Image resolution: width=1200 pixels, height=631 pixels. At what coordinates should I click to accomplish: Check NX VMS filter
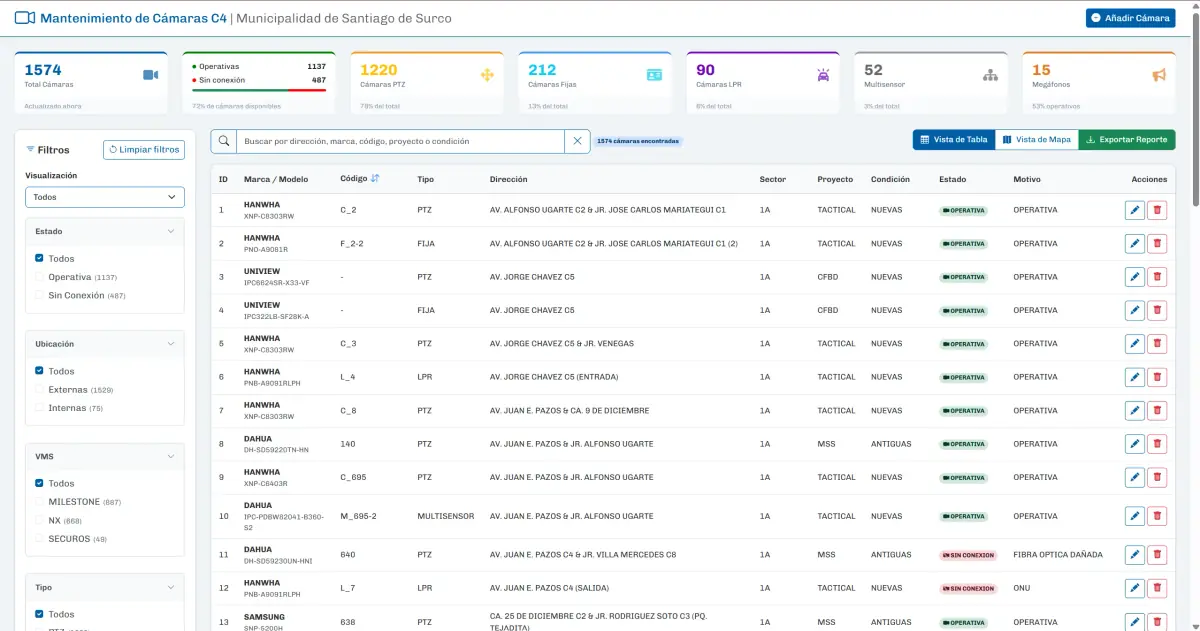(39, 520)
